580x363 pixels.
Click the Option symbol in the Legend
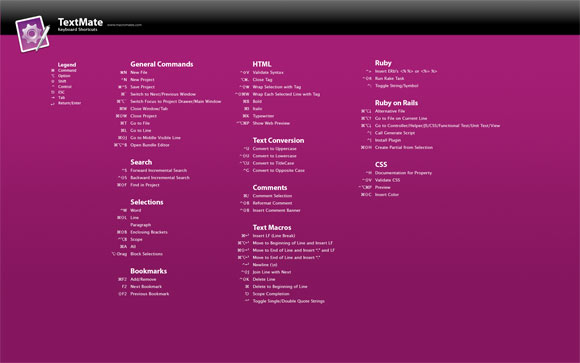[53, 76]
